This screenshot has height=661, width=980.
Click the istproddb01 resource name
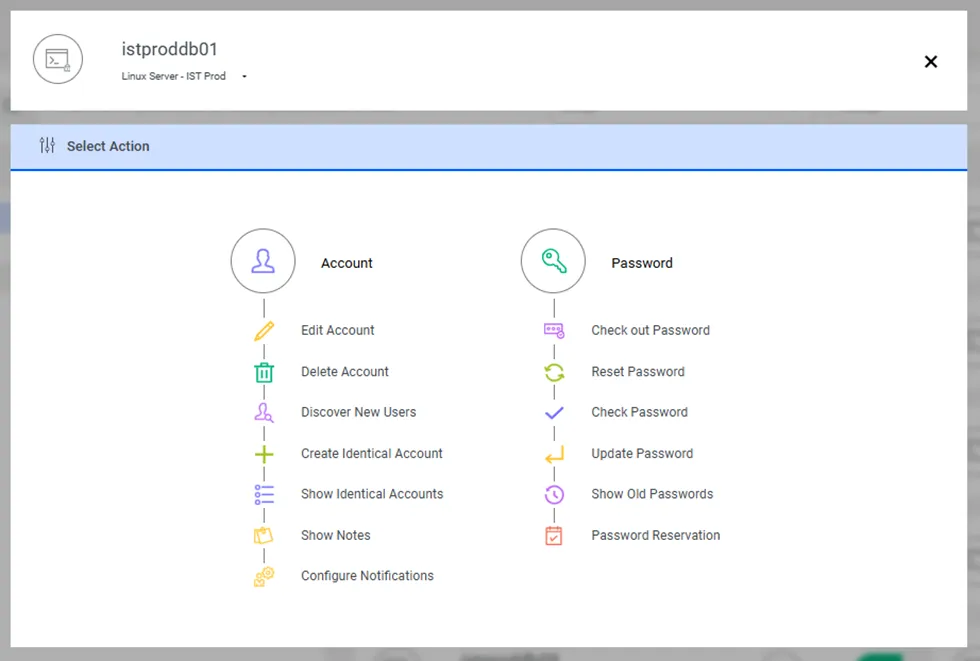pyautogui.click(x=169, y=49)
